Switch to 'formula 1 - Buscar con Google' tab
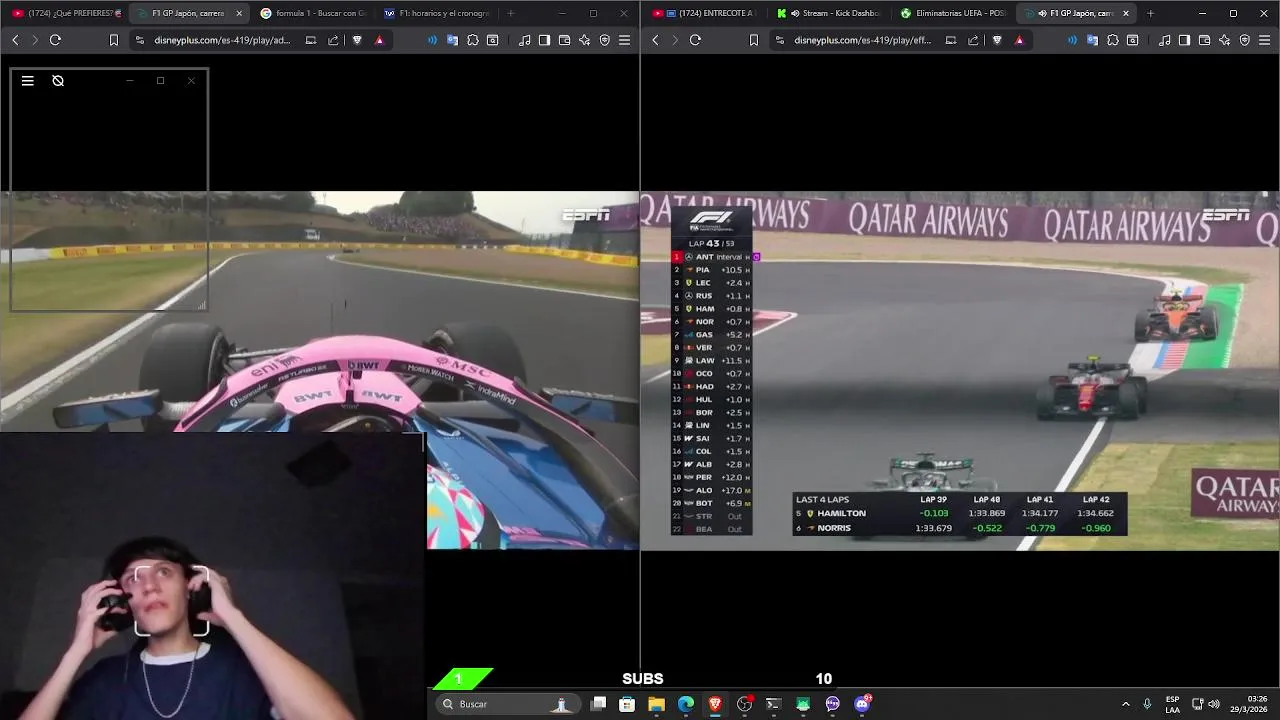Image resolution: width=1280 pixels, height=720 pixels. (313, 13)
